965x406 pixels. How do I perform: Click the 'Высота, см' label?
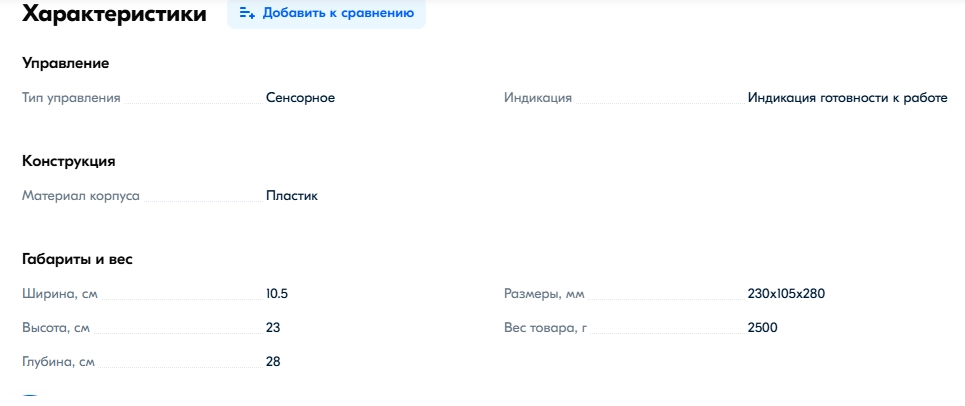pos(56,328)
